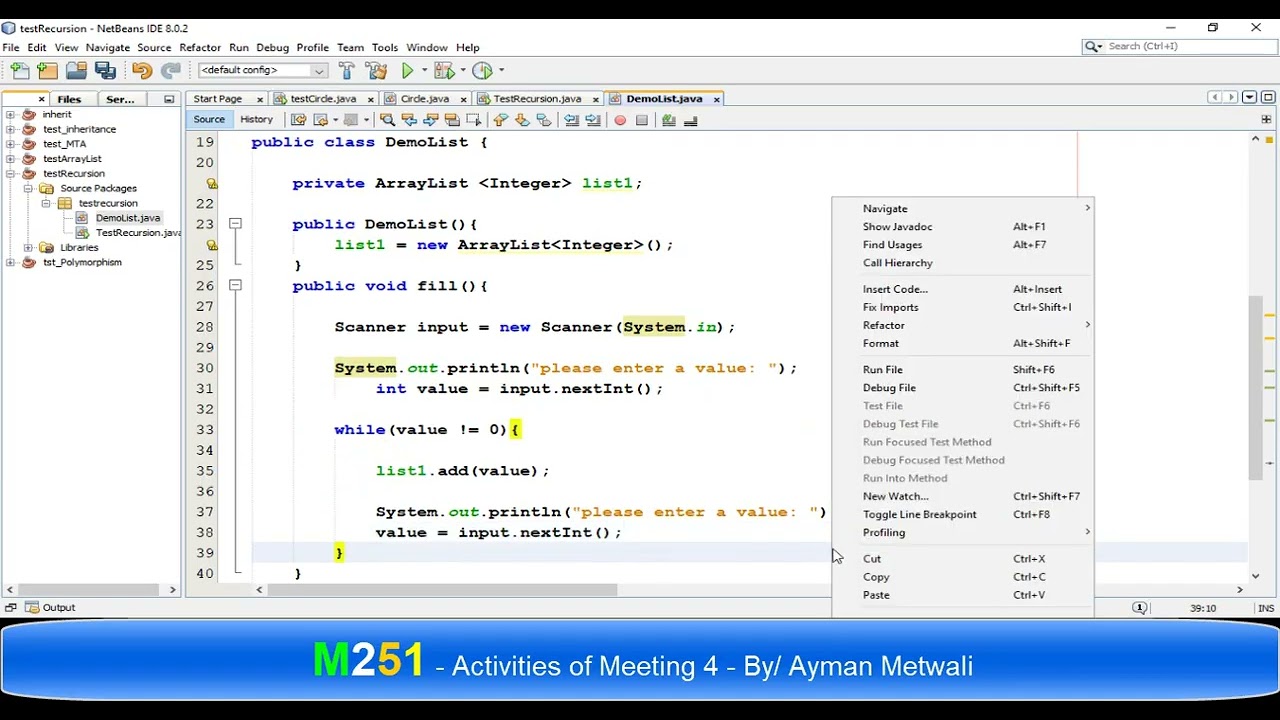Click the New File toolbar icon
1280x720 pixels.
click(19, 70)
